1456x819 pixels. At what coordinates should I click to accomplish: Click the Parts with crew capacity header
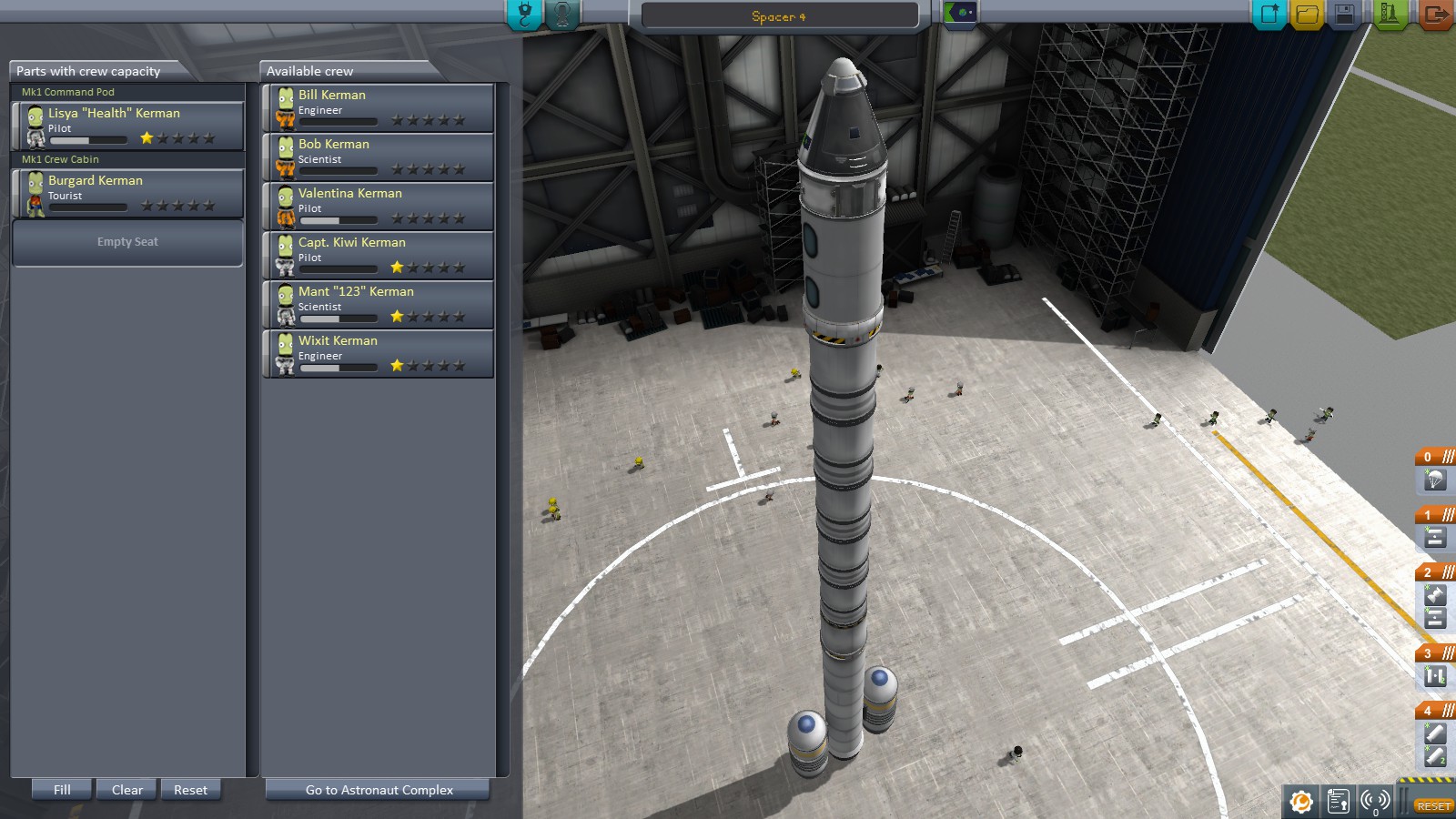(88, 71)
